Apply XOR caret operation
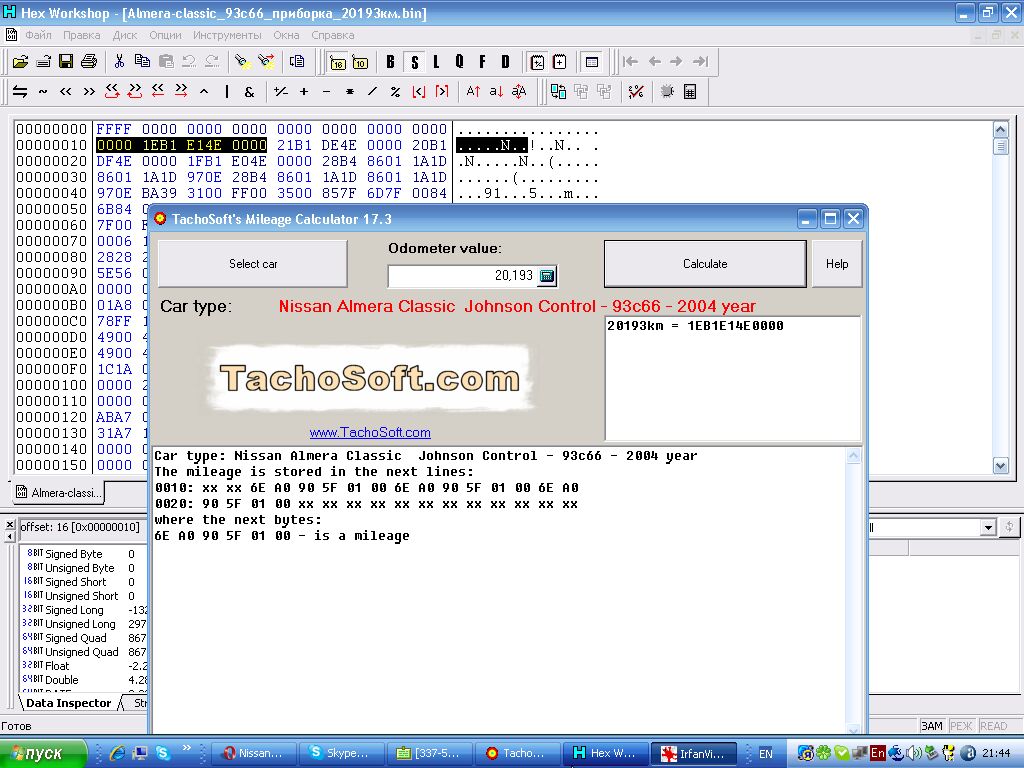Image resolution: width=1024 pixels, height=768 pixels. click(x=204, y=92)
